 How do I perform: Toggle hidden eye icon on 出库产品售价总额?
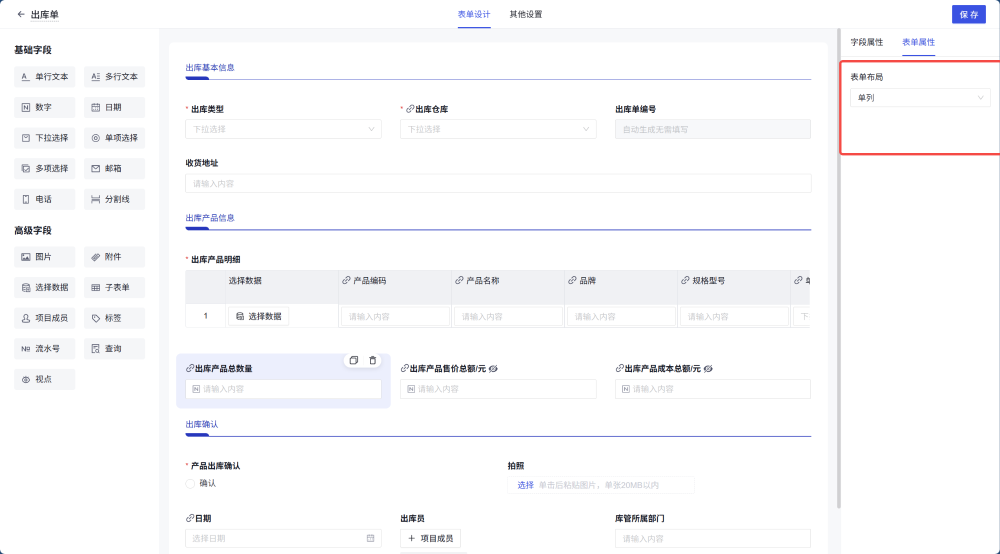point(493,368)
